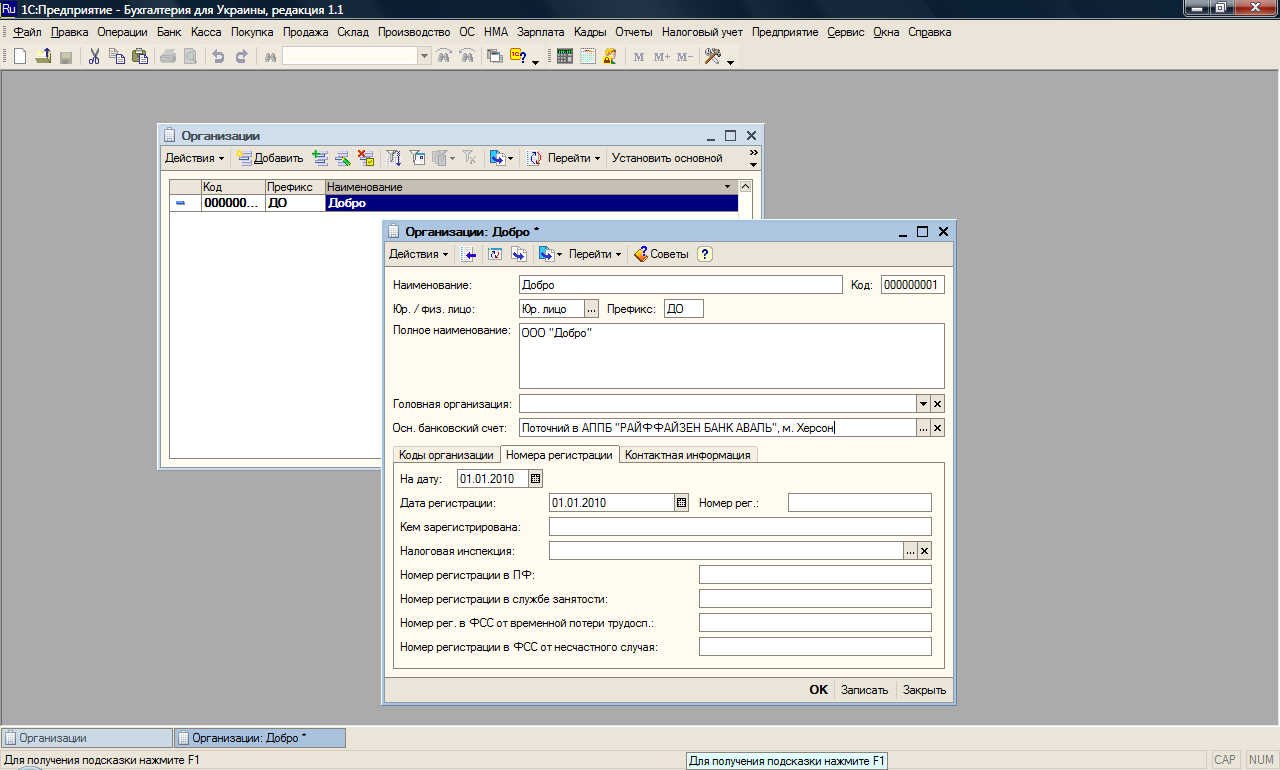
Task: Open Действия dropdown in Добро form
Action: (x=418, y=254)
